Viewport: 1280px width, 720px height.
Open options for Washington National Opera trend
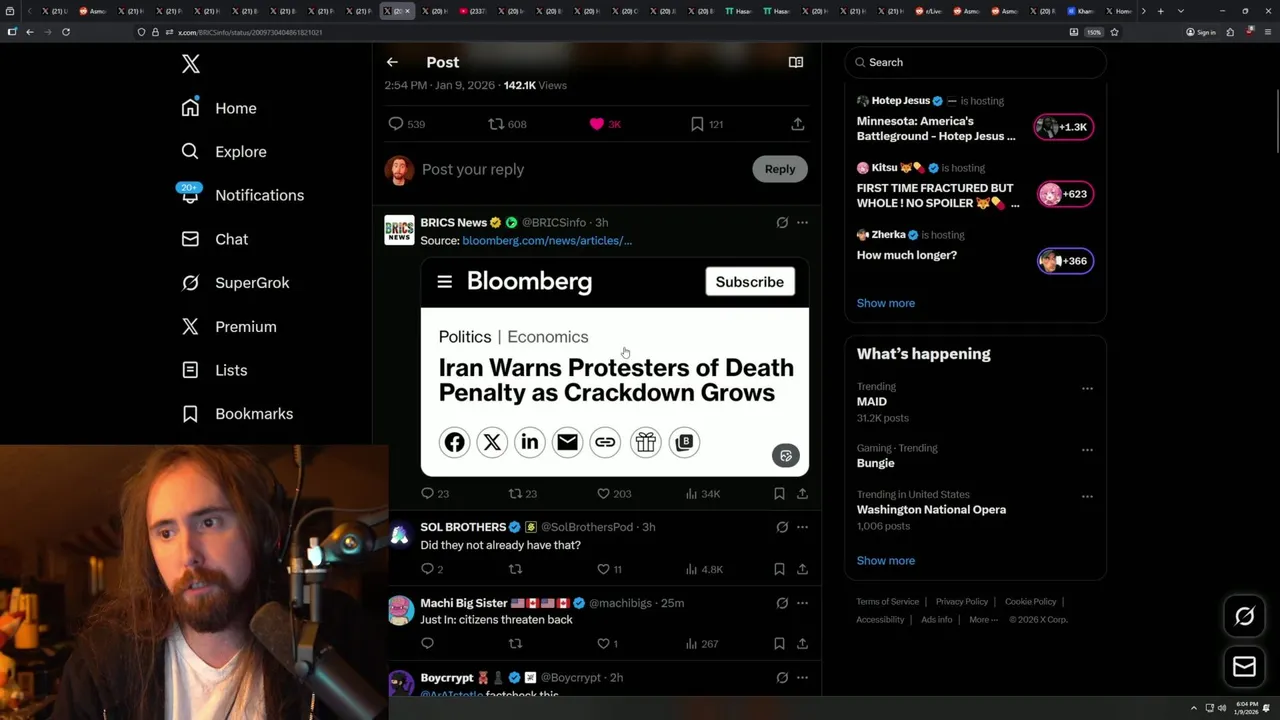(1087, 496)
